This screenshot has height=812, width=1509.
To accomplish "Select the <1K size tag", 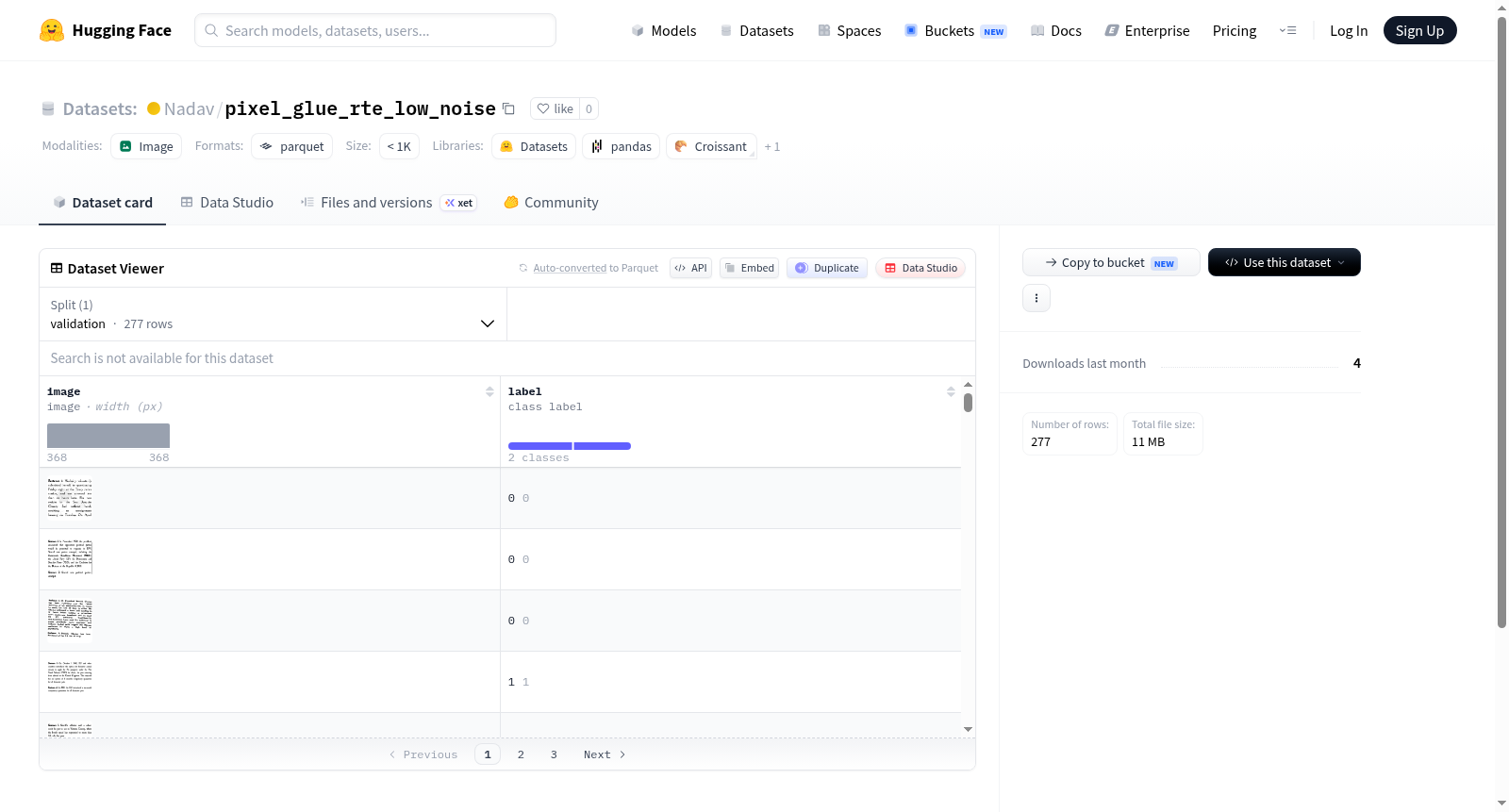I will pos(399,146).
